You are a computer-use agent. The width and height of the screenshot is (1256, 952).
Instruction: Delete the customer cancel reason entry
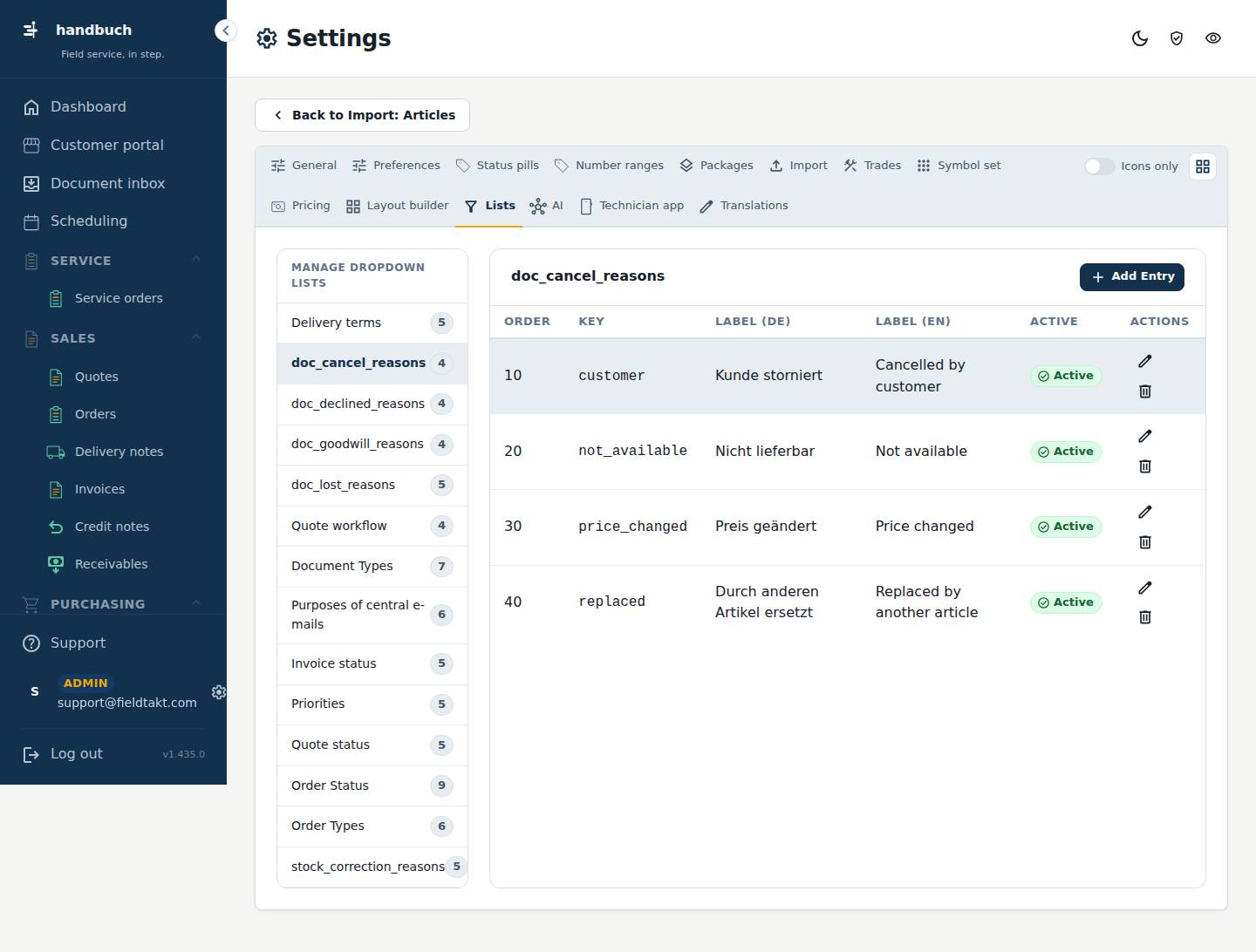[1145, 391]
